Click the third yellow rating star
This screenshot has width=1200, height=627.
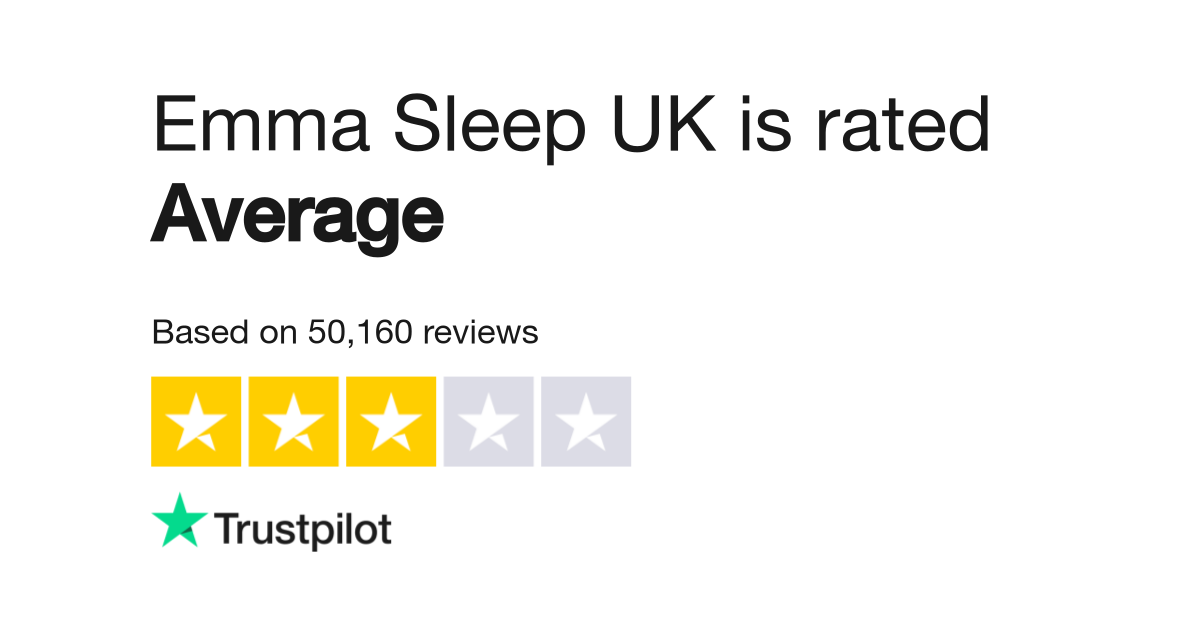(391, 421)
